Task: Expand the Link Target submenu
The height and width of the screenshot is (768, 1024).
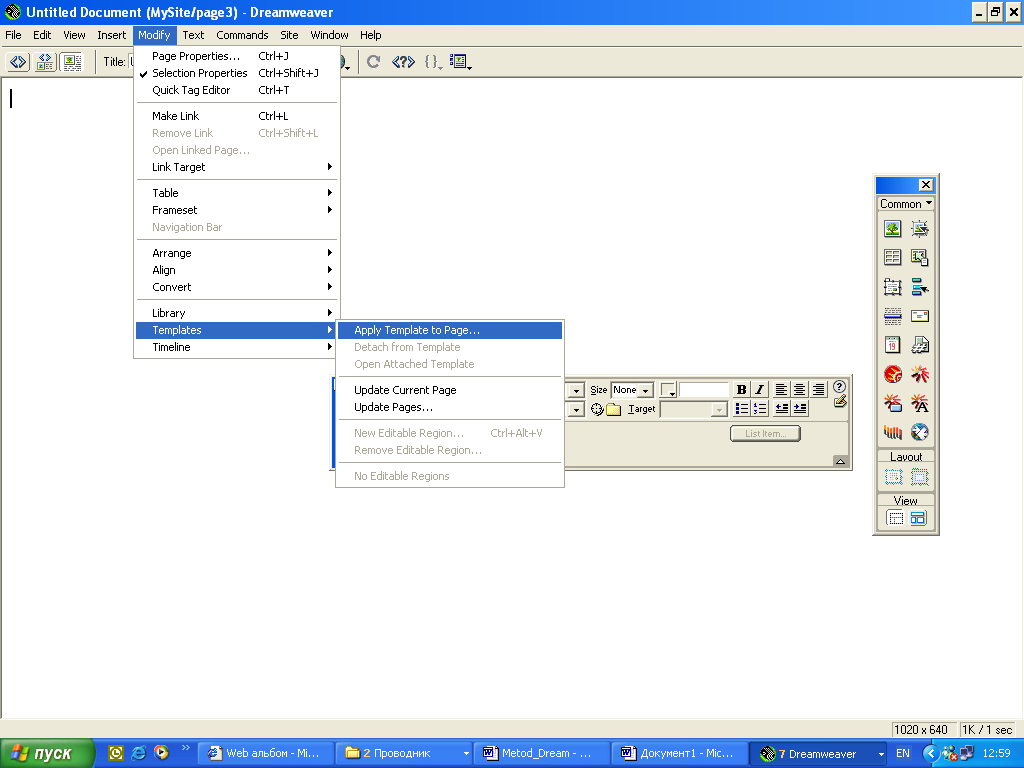Action: pyautogui.click(x=236, y=167)
